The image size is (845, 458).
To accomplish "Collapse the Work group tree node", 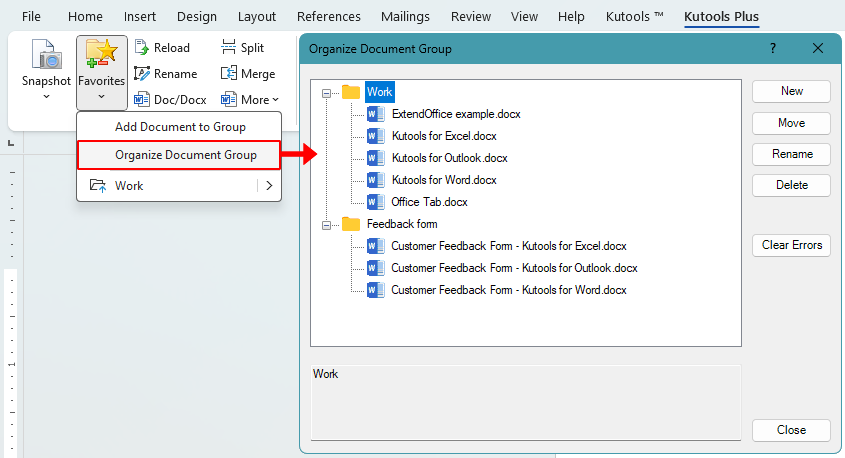I will [327, 93].
